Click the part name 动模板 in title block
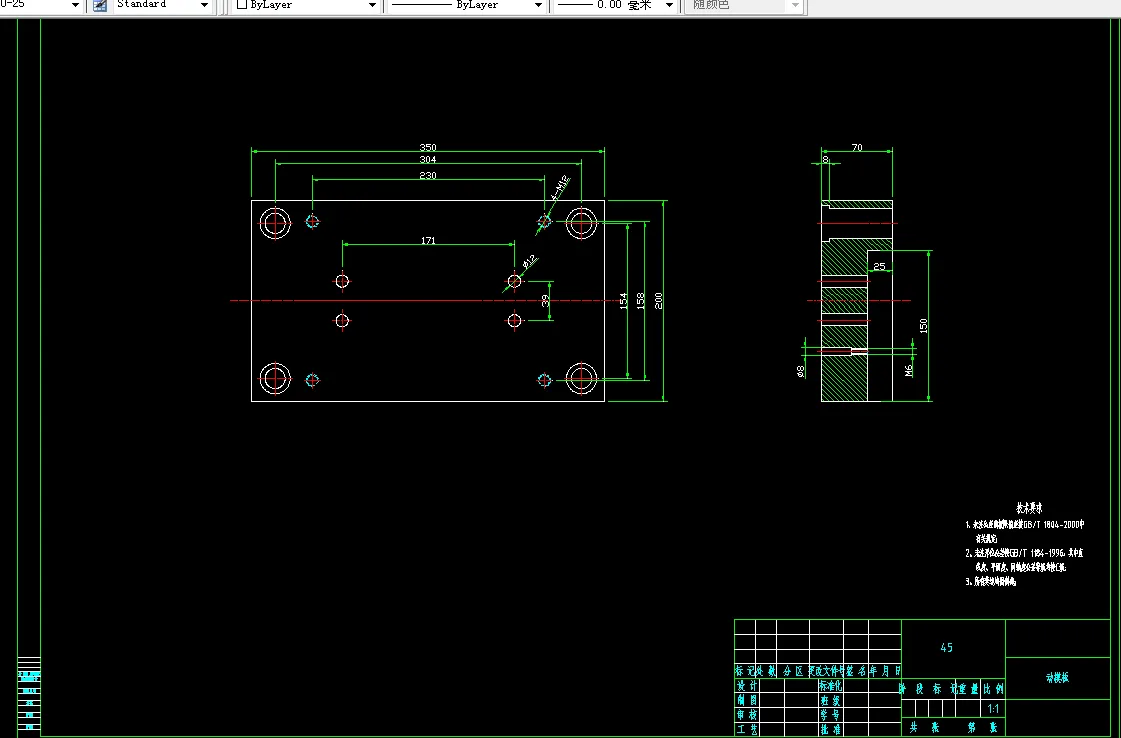Viewport: 1121px width, 738px height. tap(1057, 677)
